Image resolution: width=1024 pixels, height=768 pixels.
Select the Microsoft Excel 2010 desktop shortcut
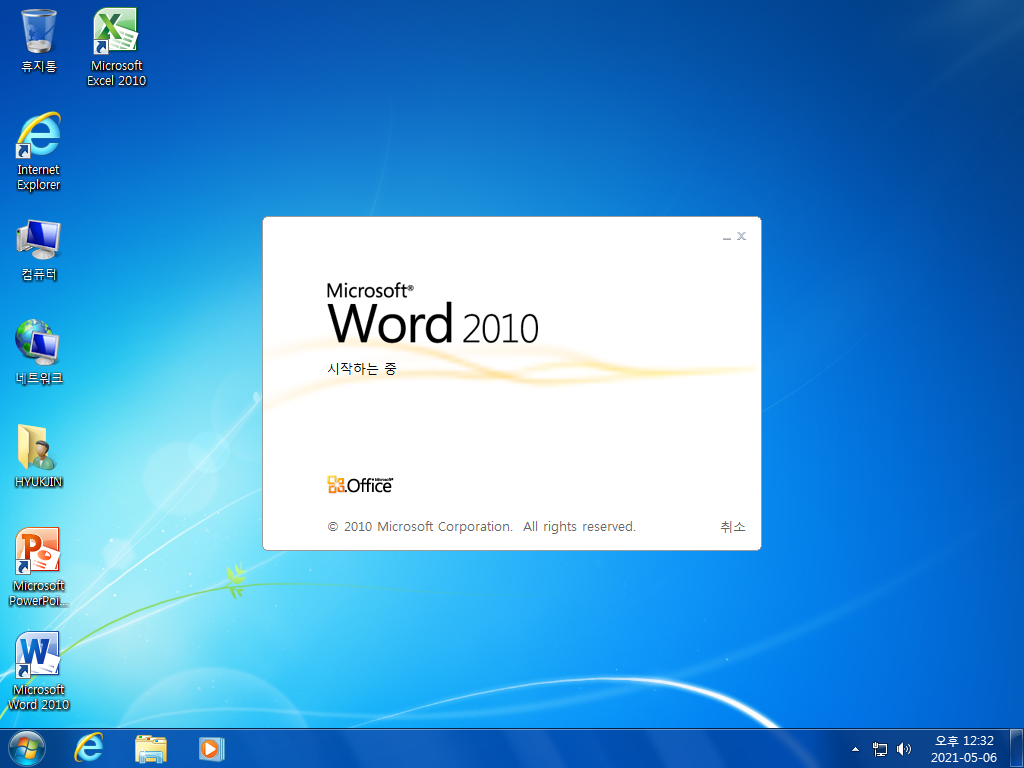click(x=116, y=47)
